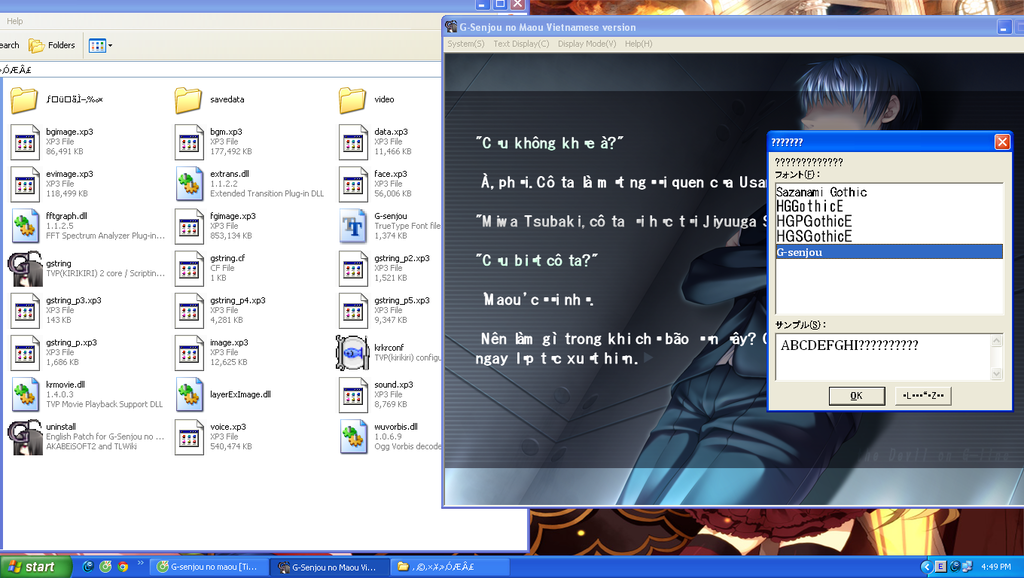Choose HGSGothicE font in list

[x=889, y=236]
